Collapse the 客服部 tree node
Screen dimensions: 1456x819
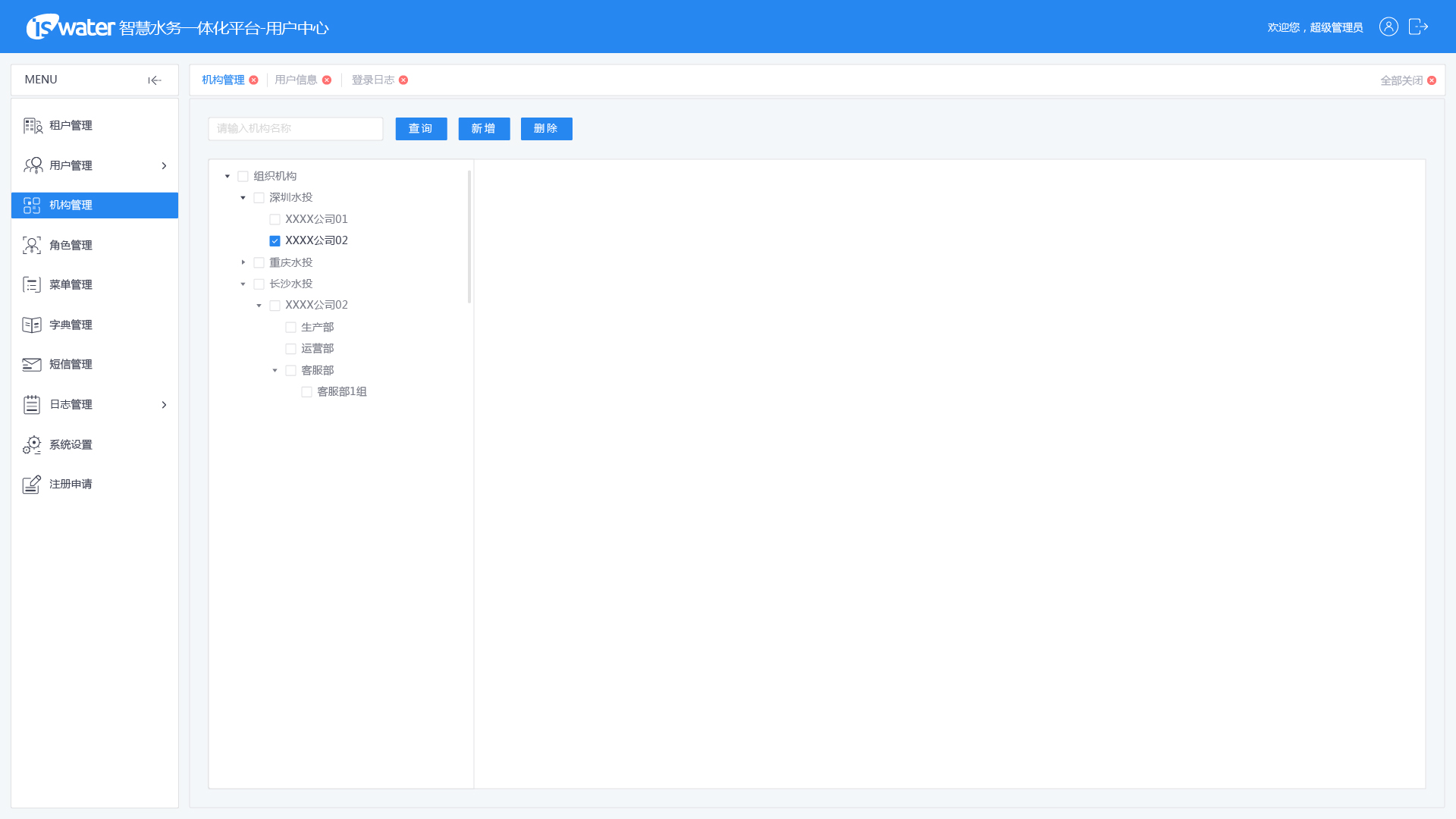coord(275,371)
